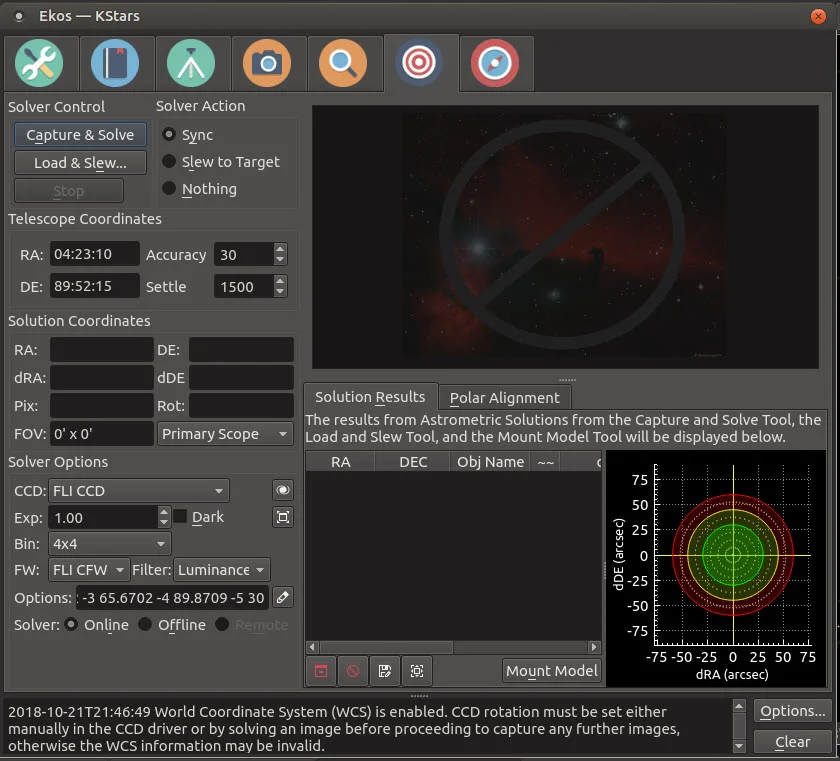This screenshot has height=761, width=840.
Task: Open the Scheduler notebook tab
Action: [x=115, y=63]
